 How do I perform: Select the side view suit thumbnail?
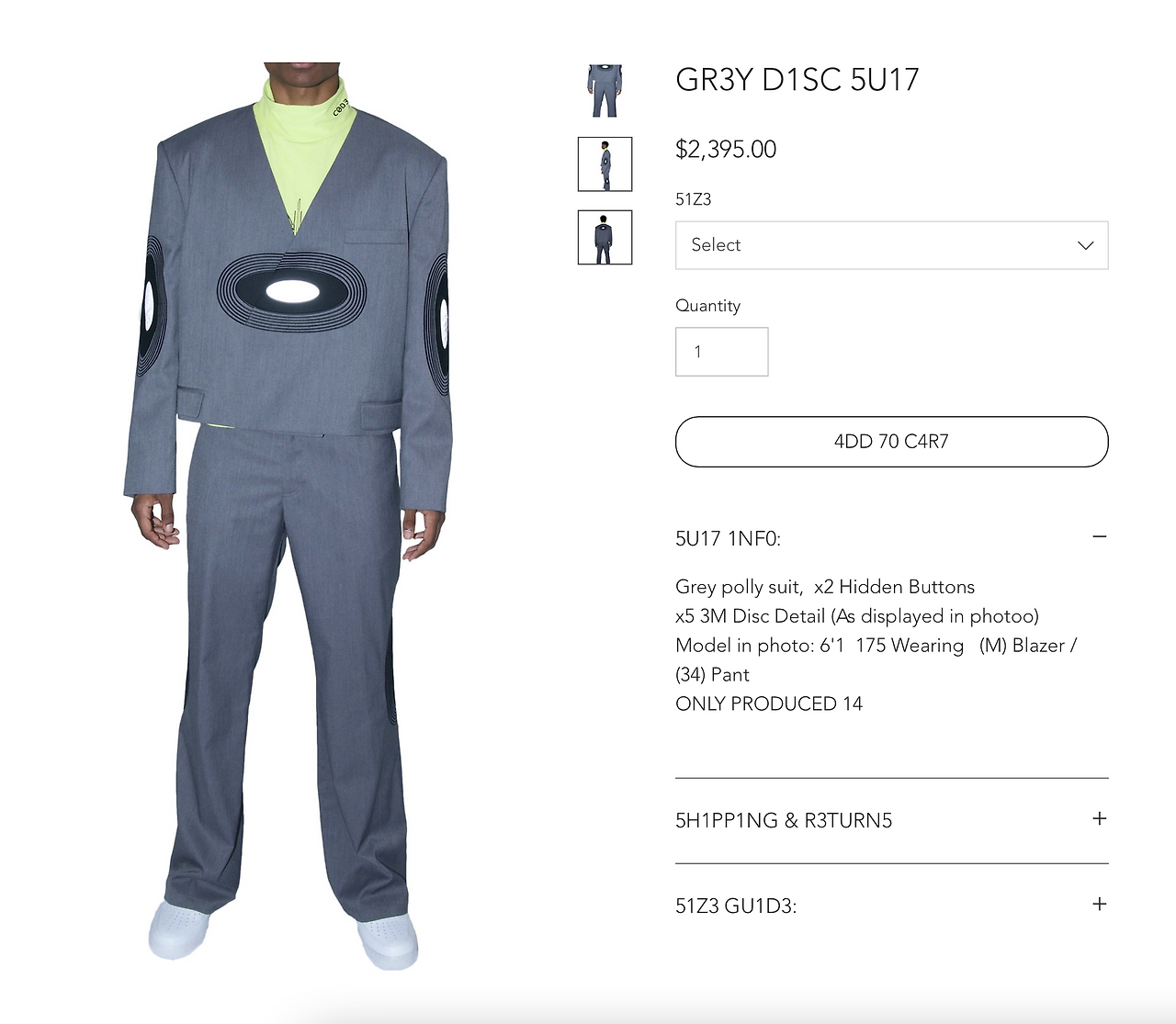(605, 164)
